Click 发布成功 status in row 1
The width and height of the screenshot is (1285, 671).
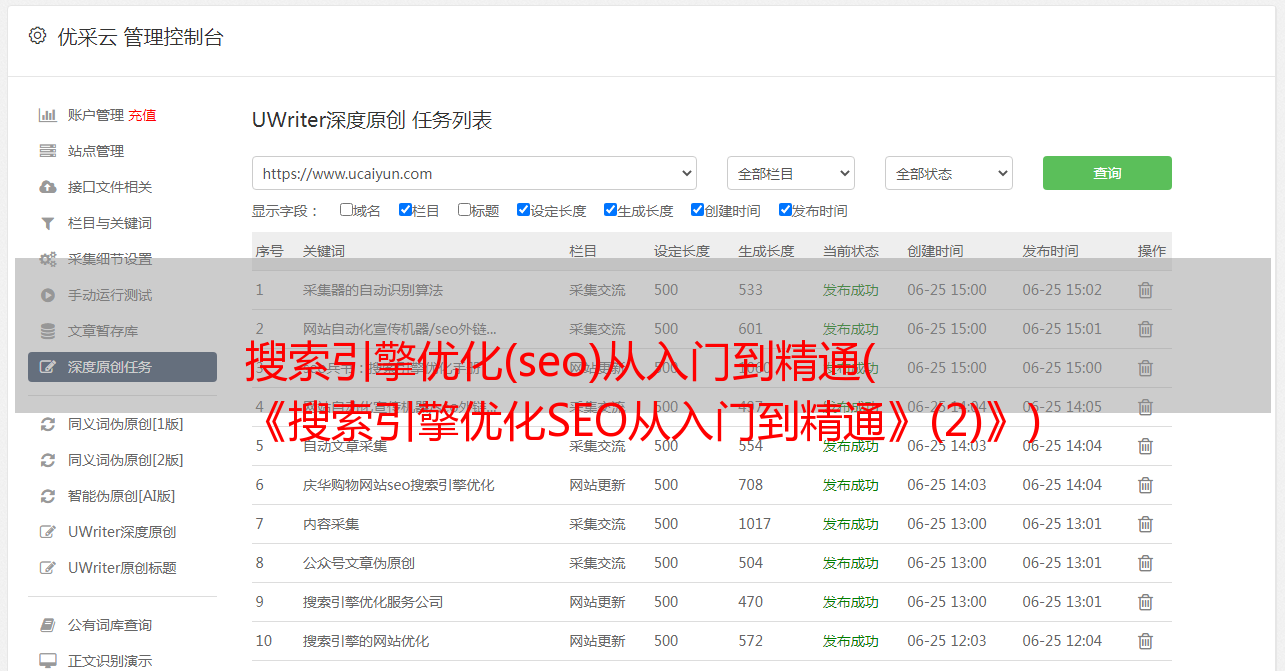tap(851, 290)
